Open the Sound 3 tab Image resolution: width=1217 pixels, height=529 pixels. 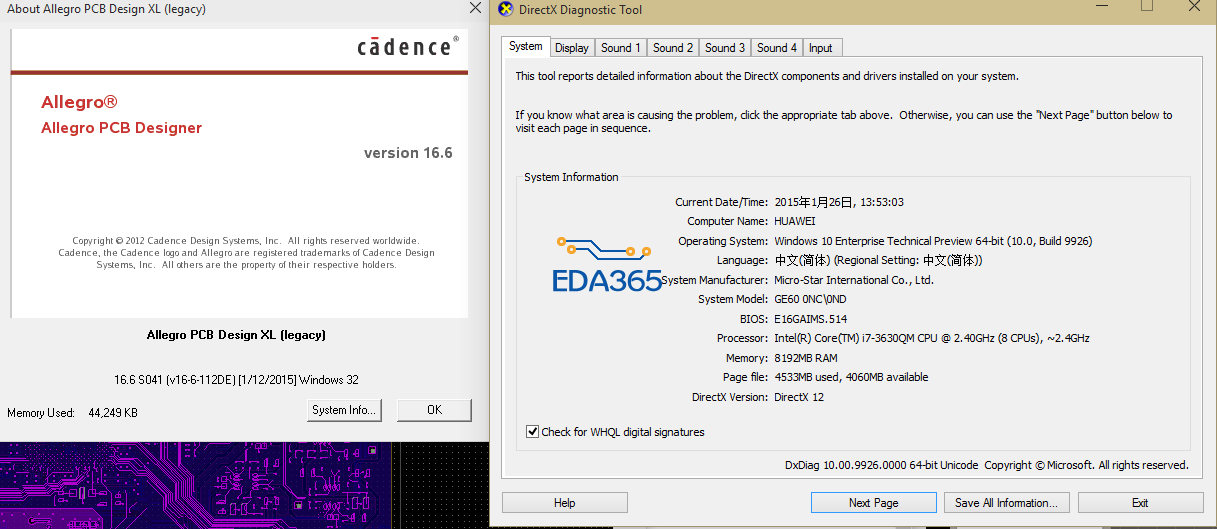click(724, 47)
